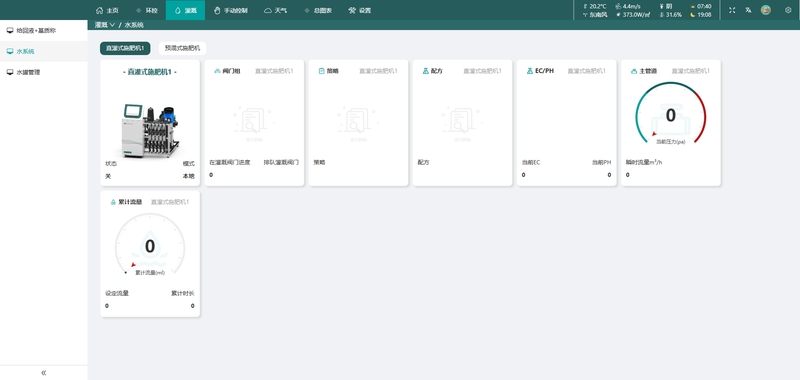Click the 设定流量 label
Image resolution: width=800 pixels, height=380 pixels.
click(117, 293)
